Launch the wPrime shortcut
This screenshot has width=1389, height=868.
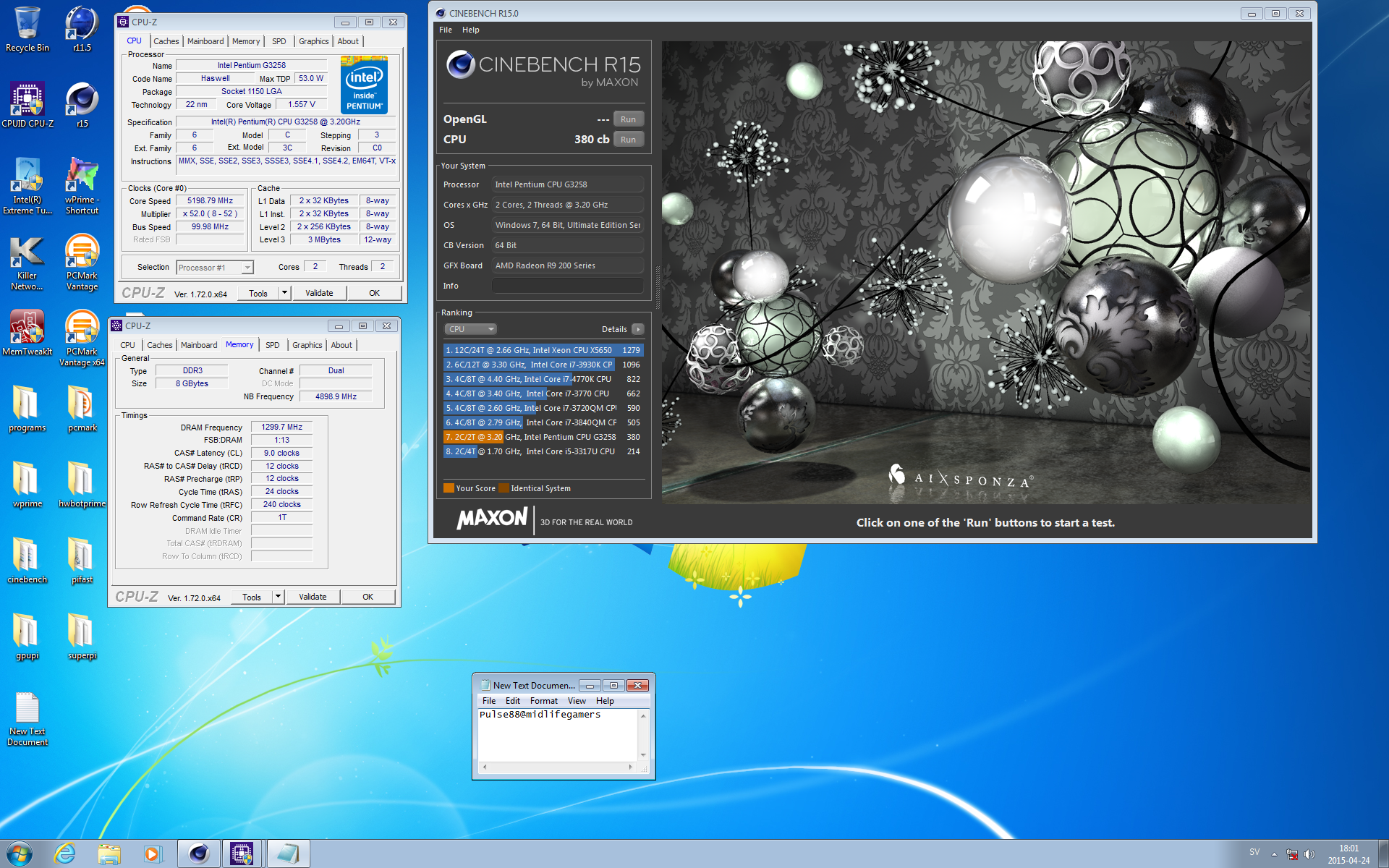point(82,186)
